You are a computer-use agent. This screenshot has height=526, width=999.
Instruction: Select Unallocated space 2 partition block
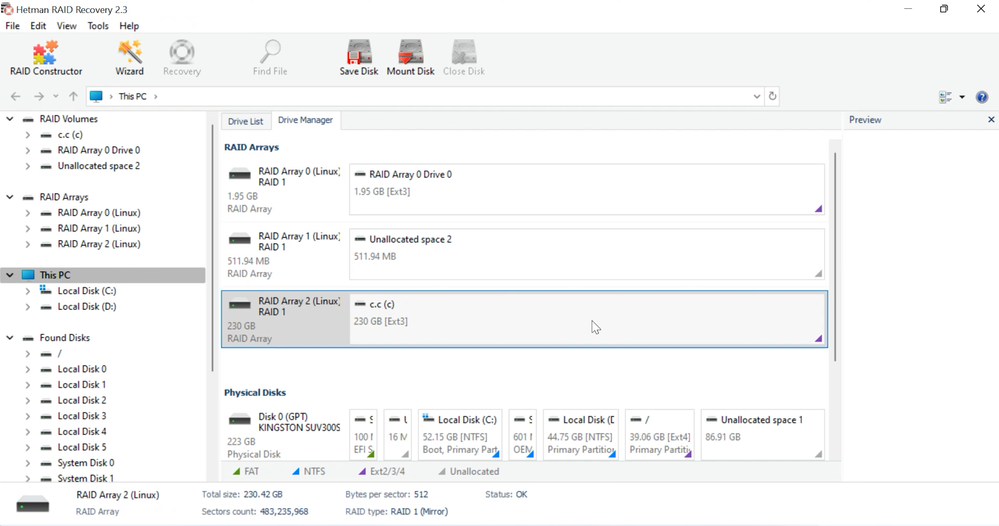point(587,254)
